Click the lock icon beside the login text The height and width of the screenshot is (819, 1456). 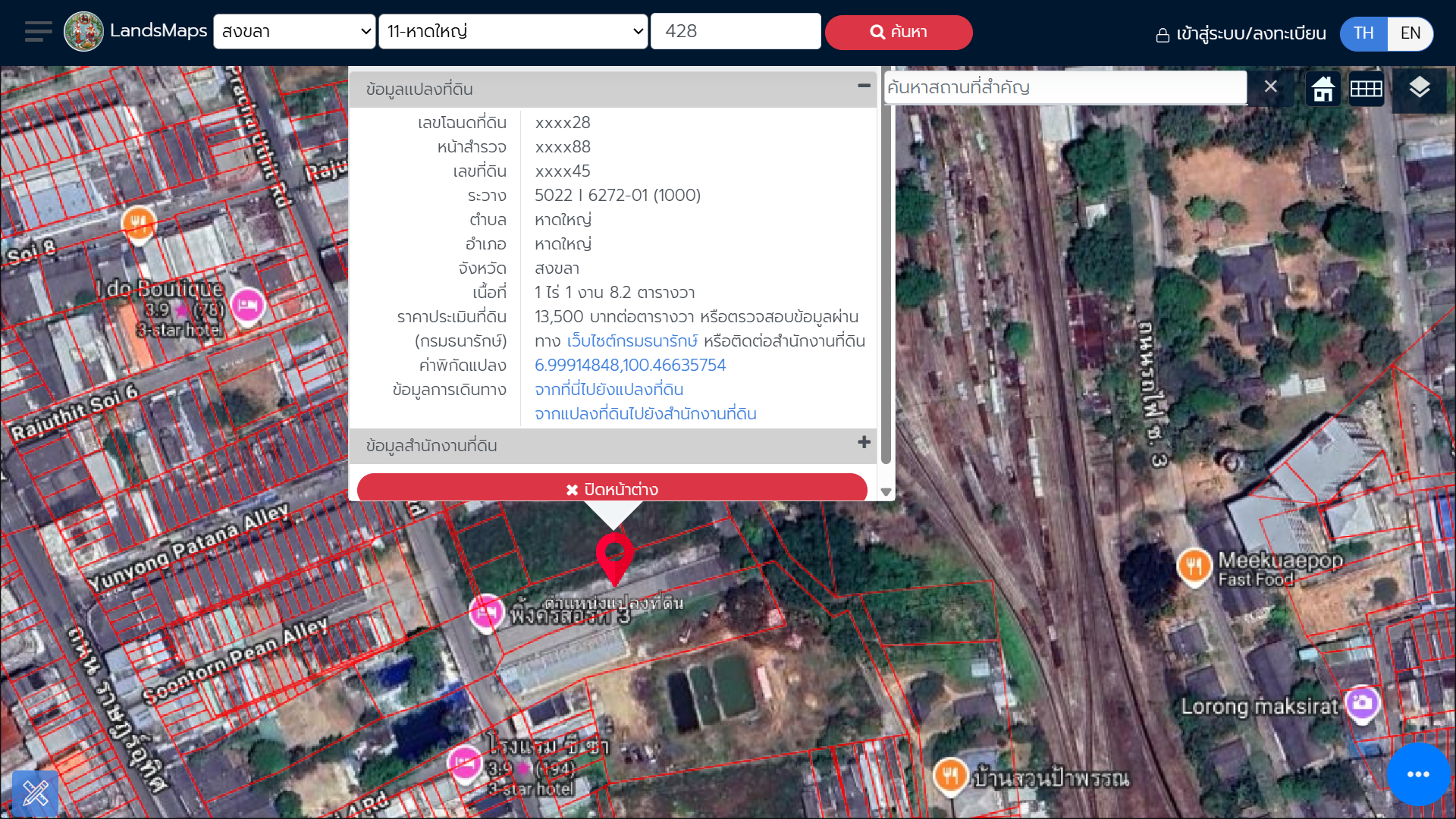1162,34
